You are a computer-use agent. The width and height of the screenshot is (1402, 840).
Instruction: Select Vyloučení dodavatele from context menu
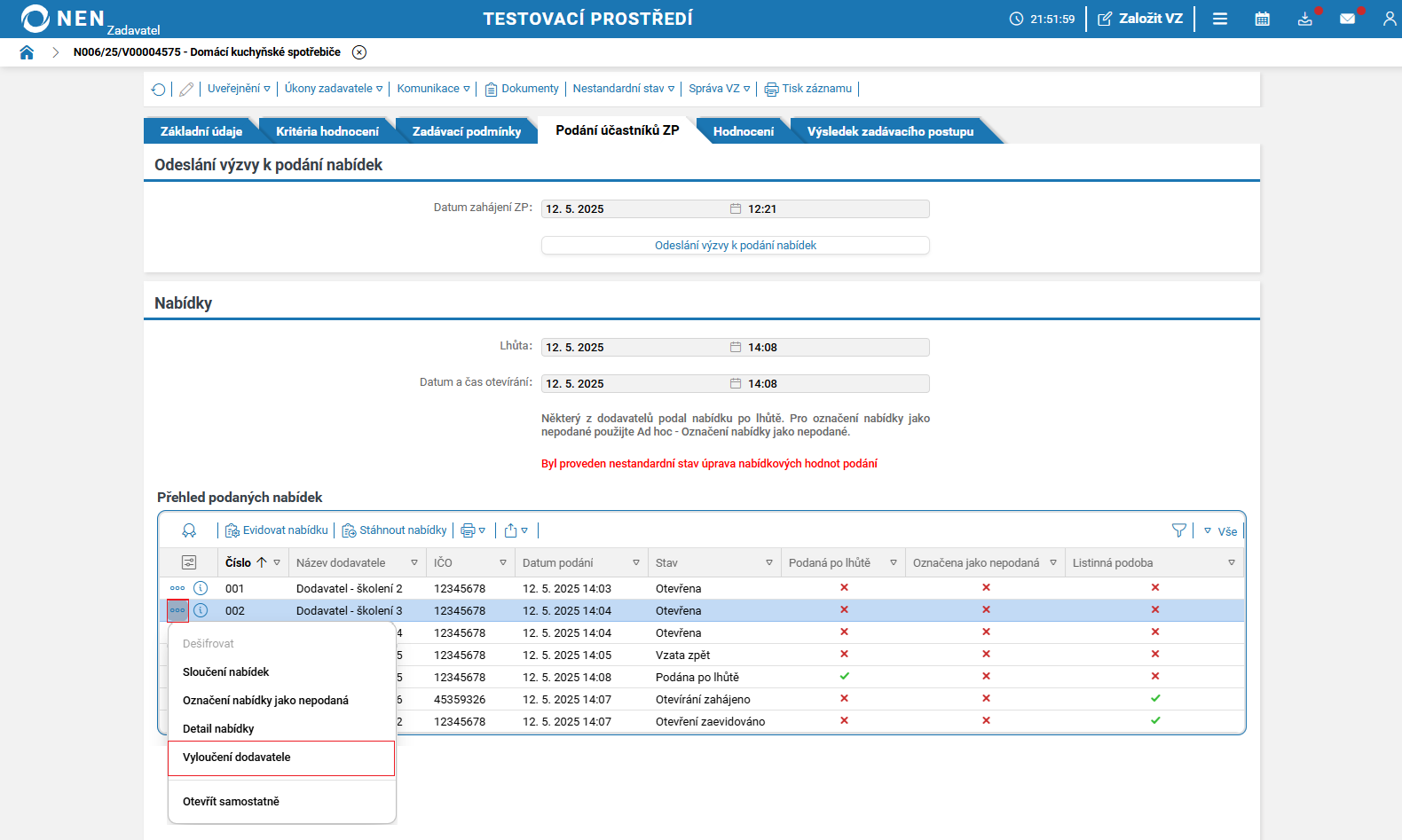(237, 758)
